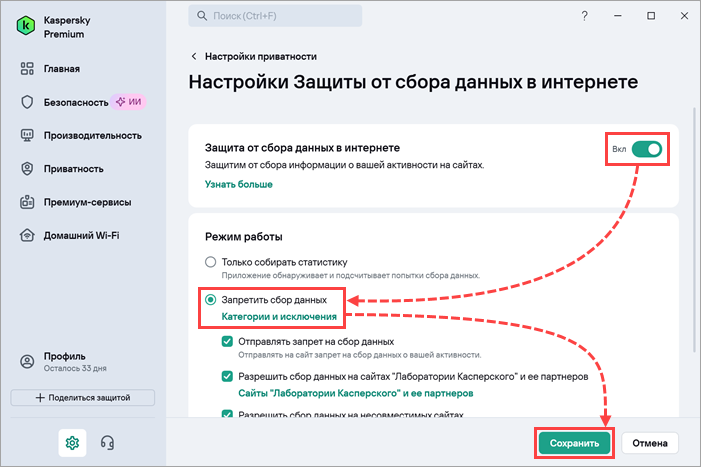Click the monitor icon beside Производительность

27,135
